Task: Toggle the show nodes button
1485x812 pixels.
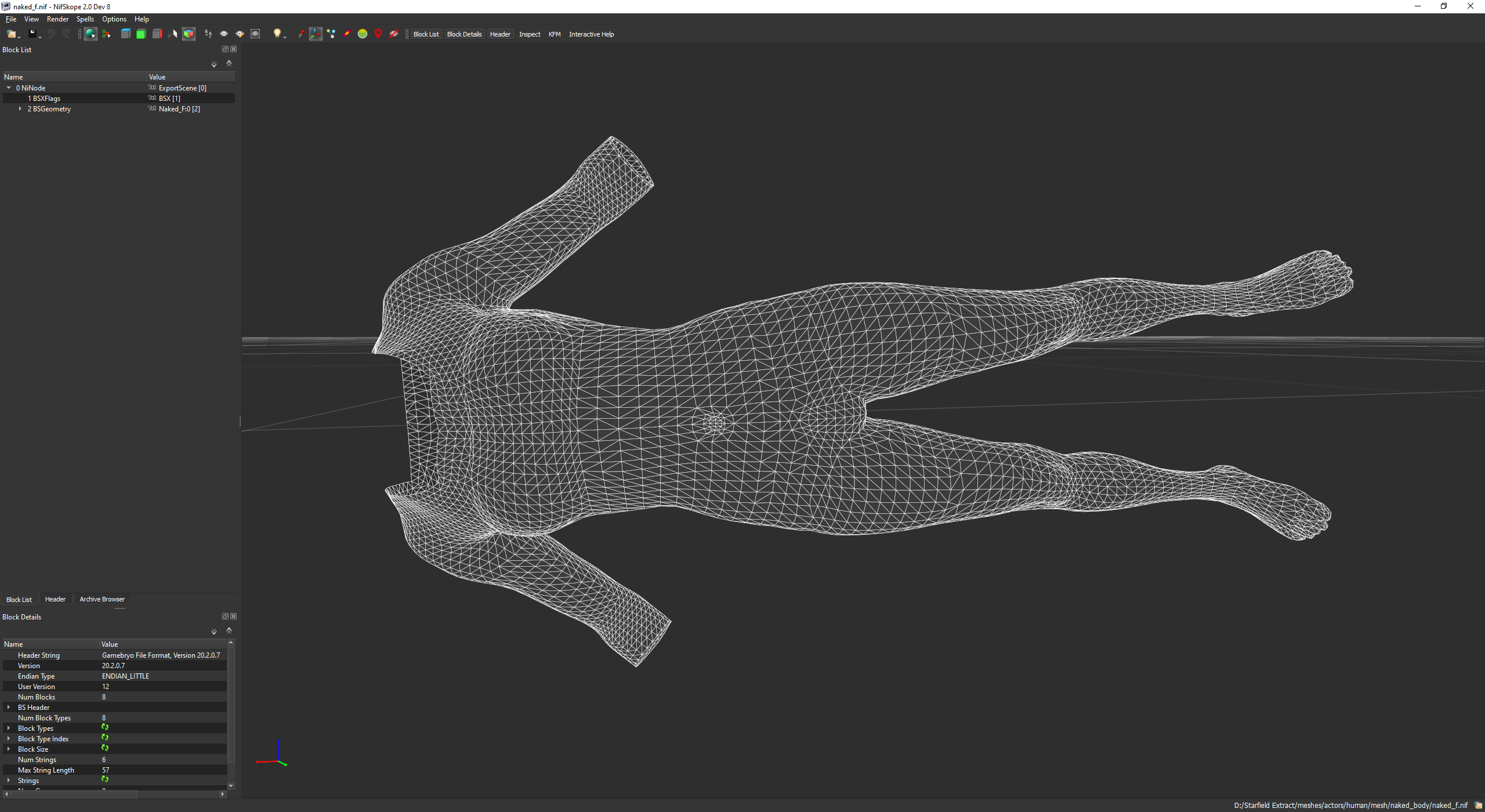Action: click(x=331, y=34)
